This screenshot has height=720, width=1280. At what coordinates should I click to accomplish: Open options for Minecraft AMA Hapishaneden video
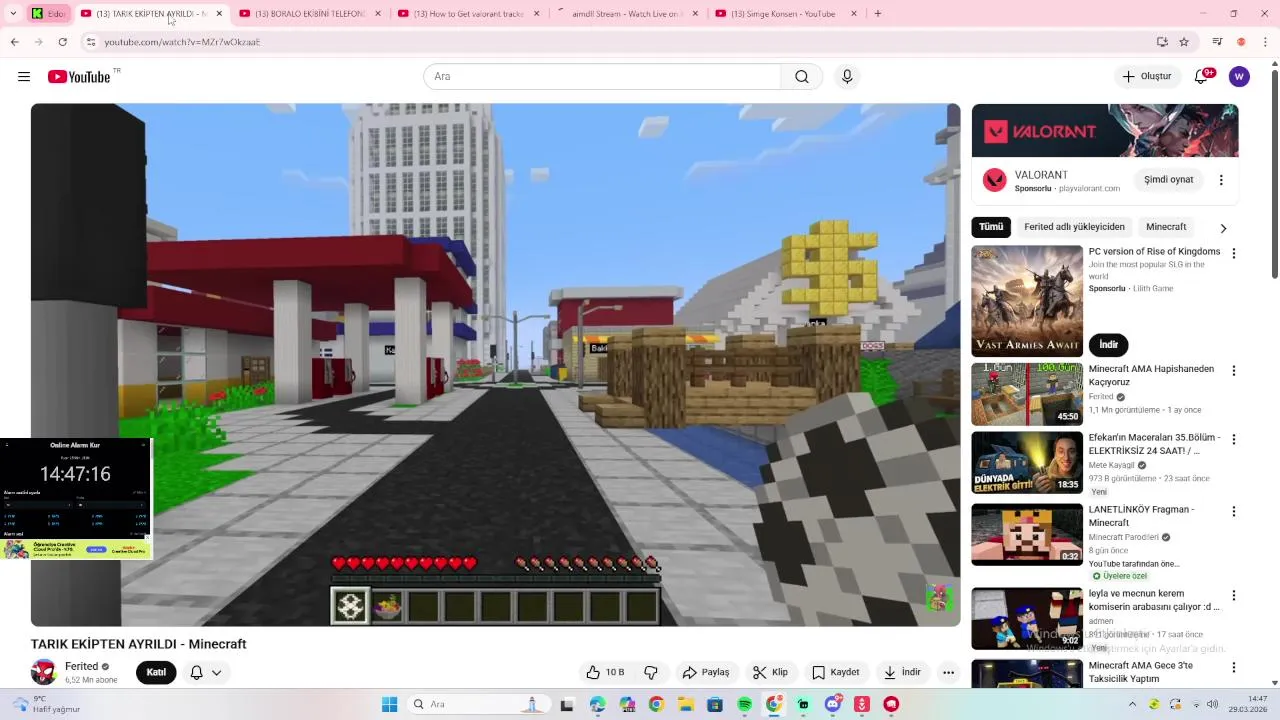(1233, 371)
